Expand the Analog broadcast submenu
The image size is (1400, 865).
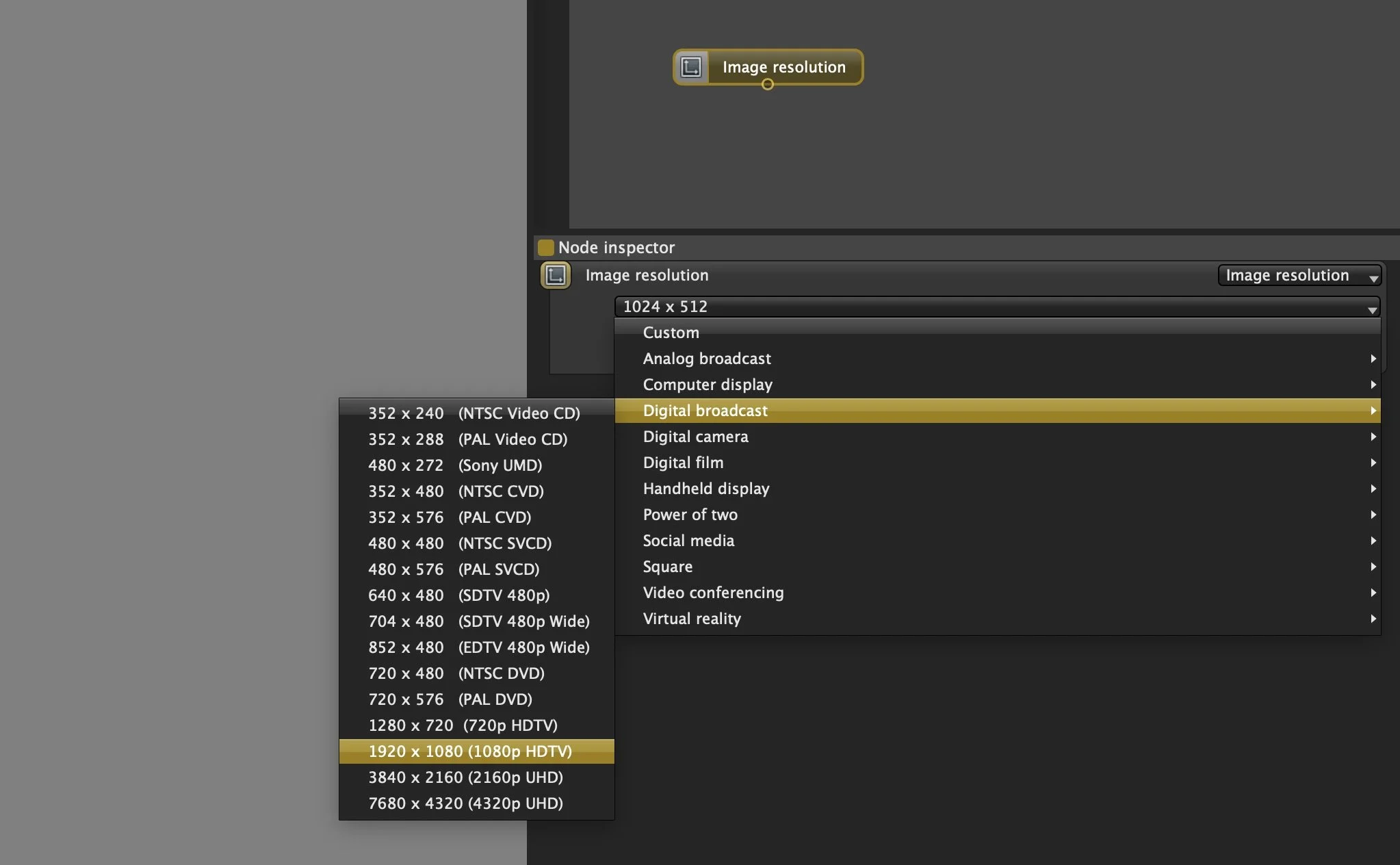click(x=708, y=359)
